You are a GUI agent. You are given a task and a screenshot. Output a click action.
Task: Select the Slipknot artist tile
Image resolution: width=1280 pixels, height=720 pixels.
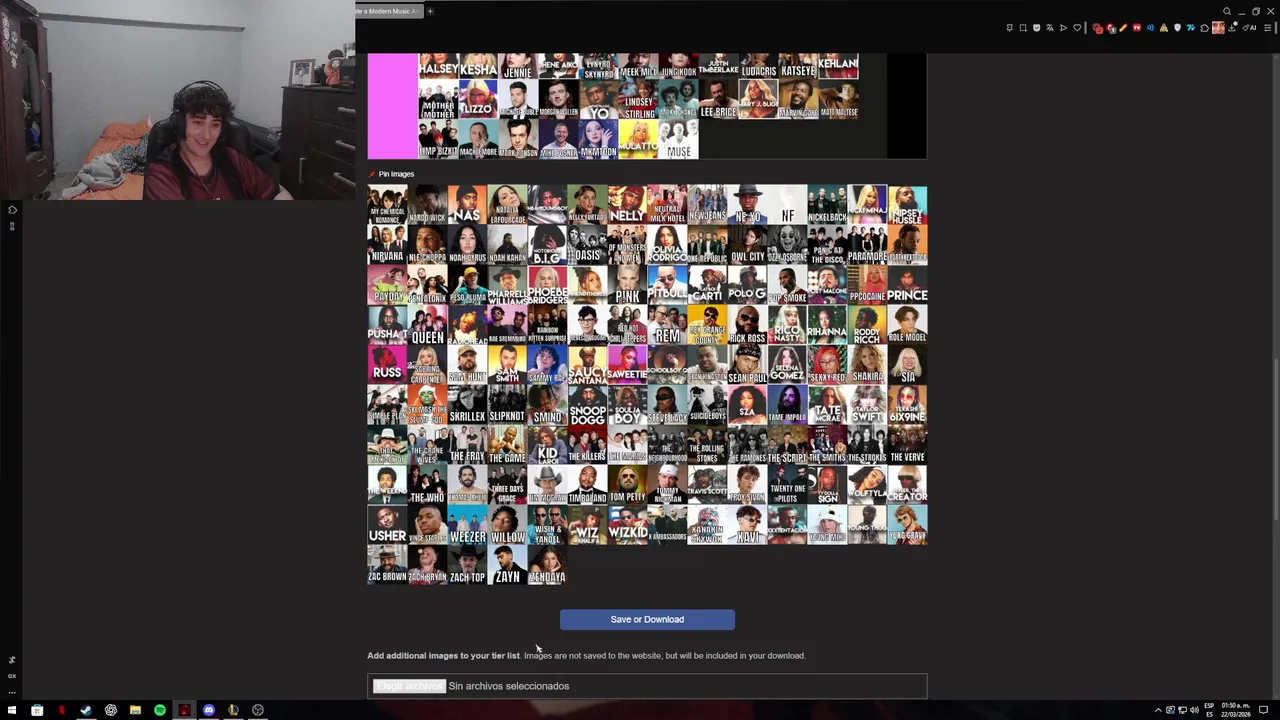[508, 405]
